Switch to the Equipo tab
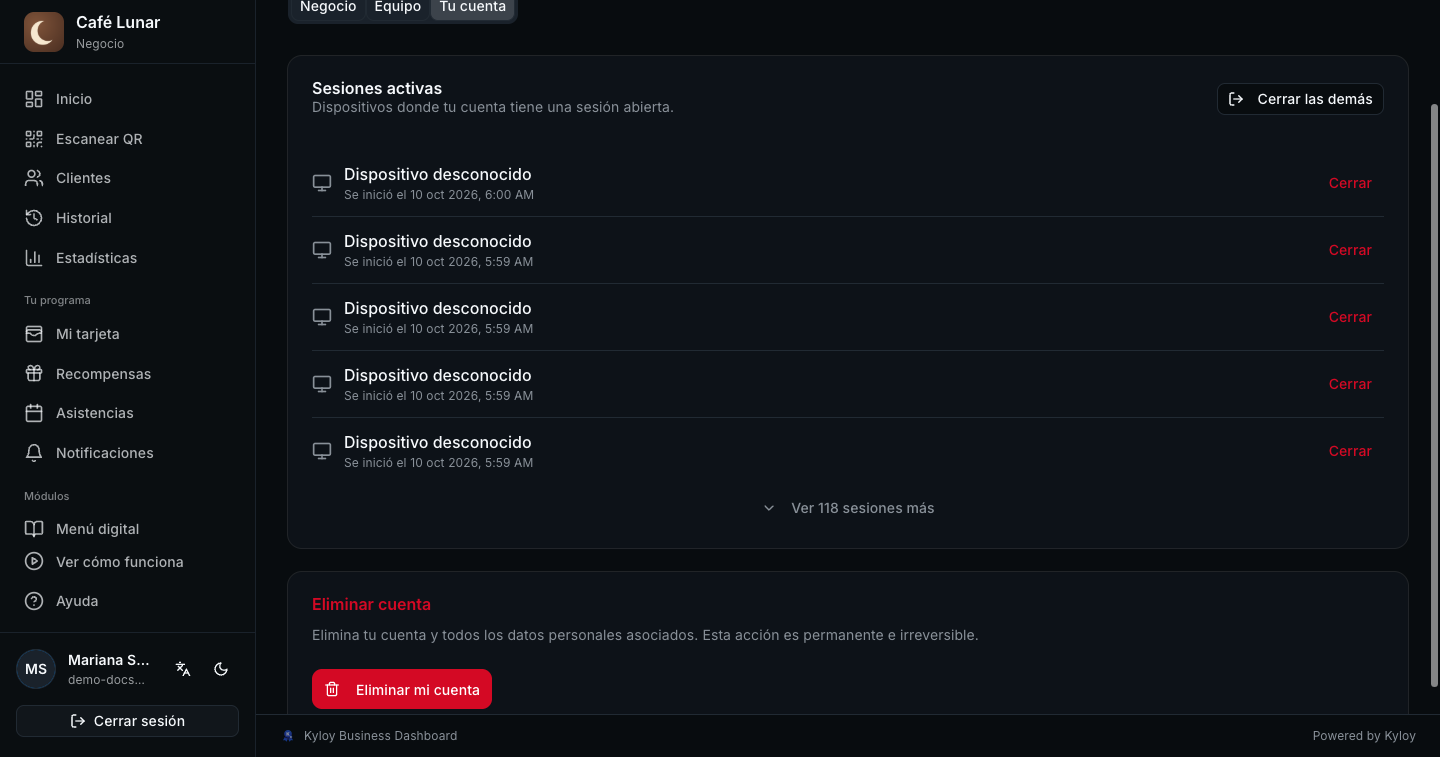Image resolution: width=1440 pixels, height=757 pixels. click(x=397, y=7)
